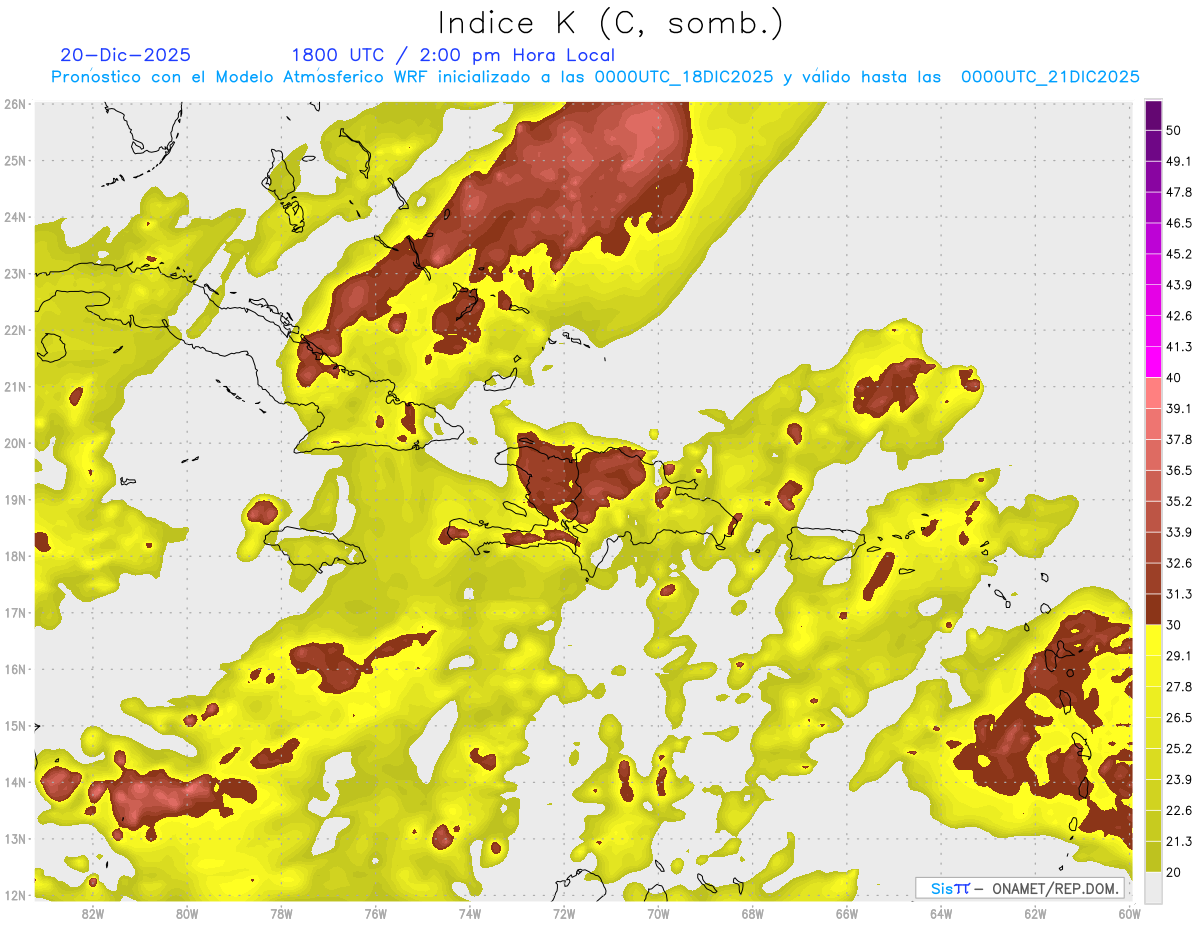This screenshot has width=1200, height=927.
Task: Click the salmon pink swatch beside 39.1
Action: (1153, 392)
